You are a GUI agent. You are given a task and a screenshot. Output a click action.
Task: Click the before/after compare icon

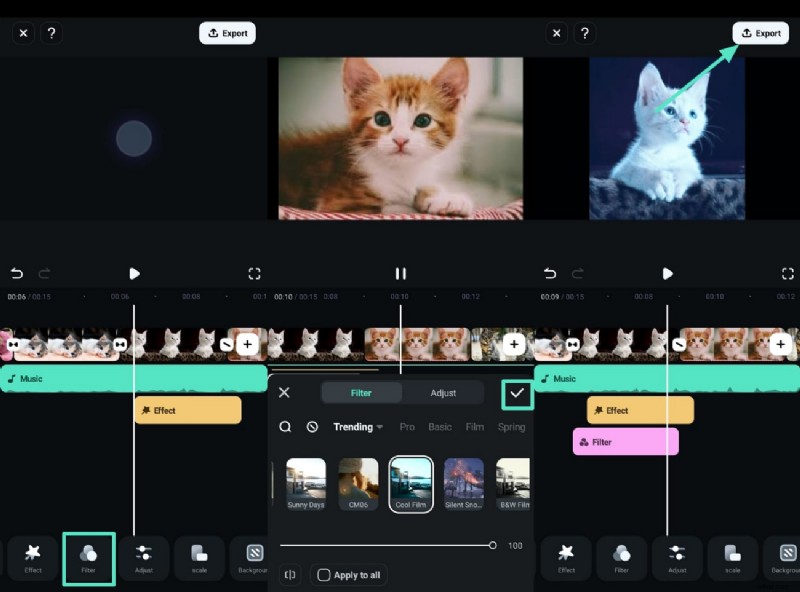tap(291, 575)
